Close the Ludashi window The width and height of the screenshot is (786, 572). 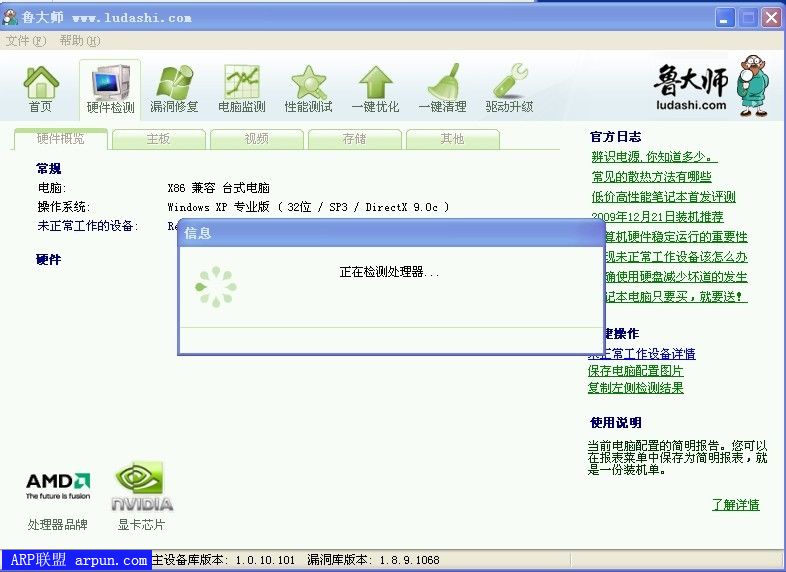pos(771,18)
